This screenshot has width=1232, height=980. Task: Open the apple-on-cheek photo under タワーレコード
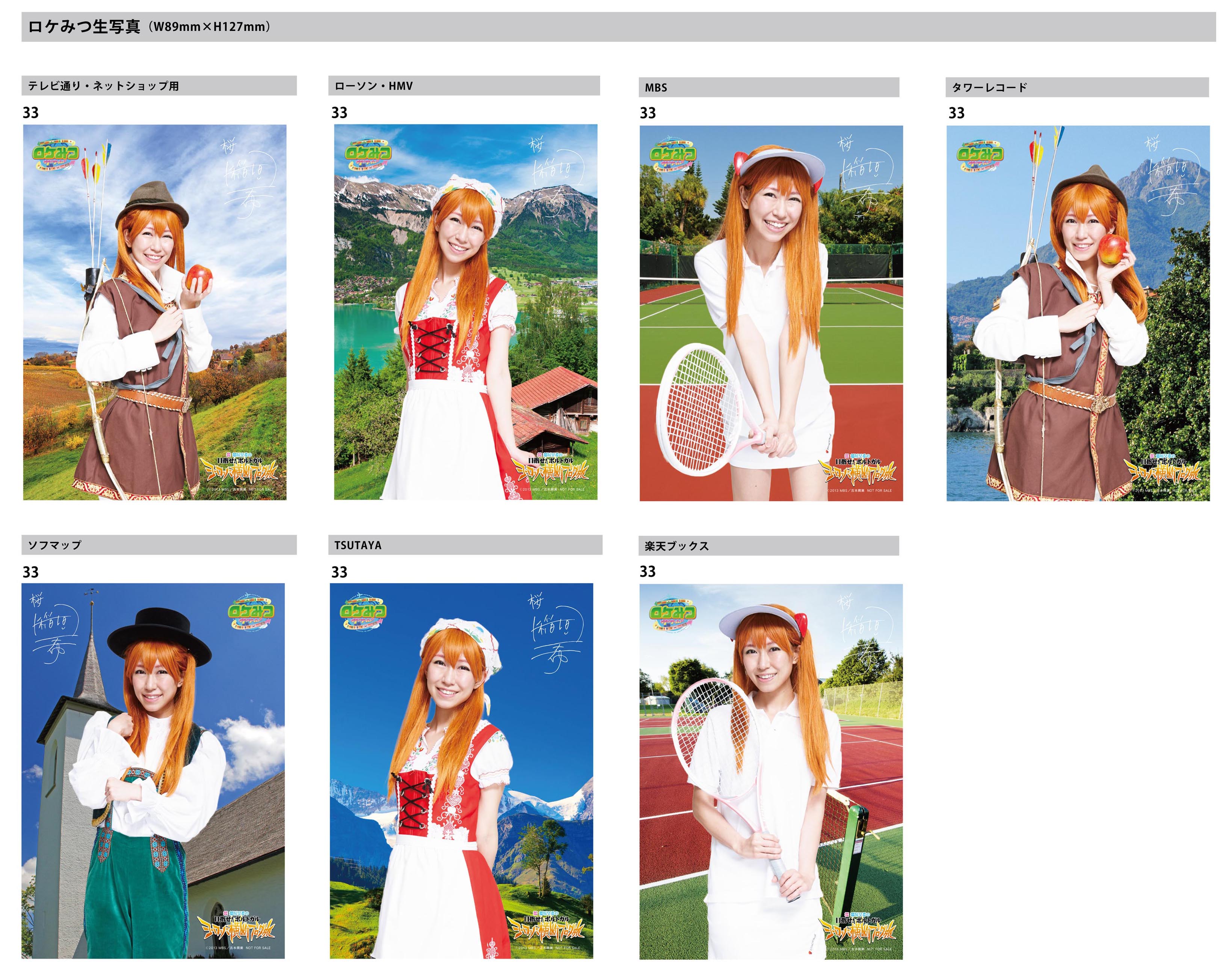pos(1078,313)
